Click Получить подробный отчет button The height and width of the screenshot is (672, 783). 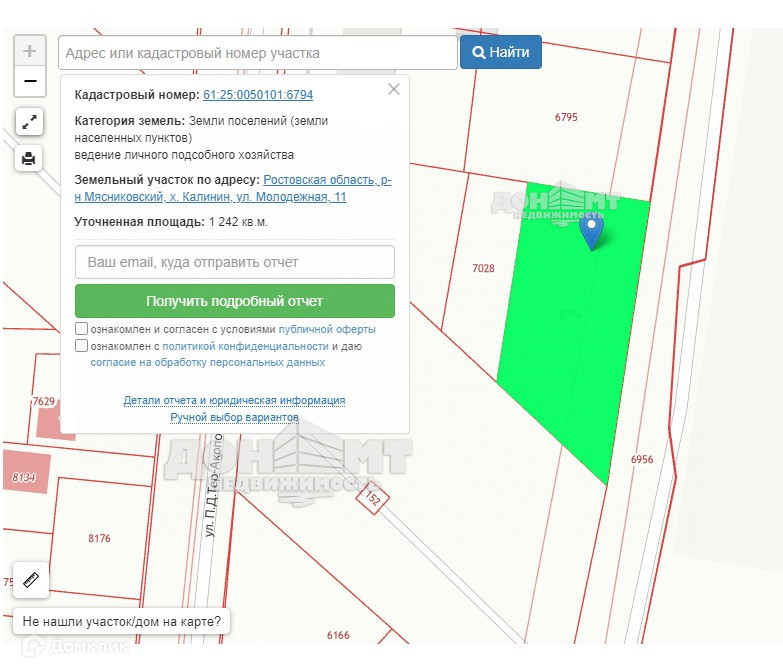click(x=235, y=301)
